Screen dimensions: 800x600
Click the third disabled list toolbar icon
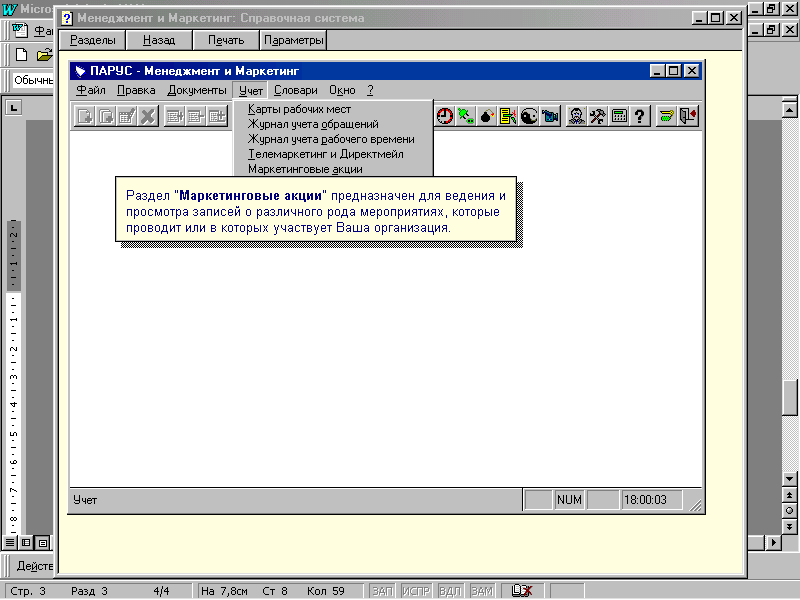tap(217, 116)
